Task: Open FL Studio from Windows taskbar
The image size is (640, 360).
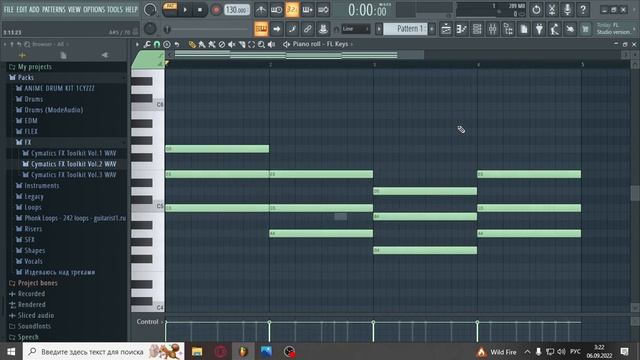Action: pos(243,351)
